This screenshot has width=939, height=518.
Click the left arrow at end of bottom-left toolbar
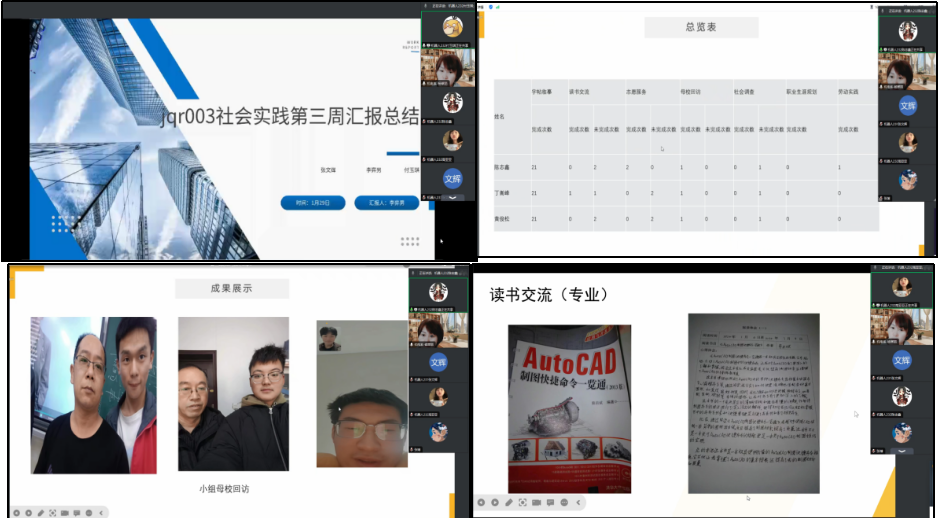tap(100, 512)
